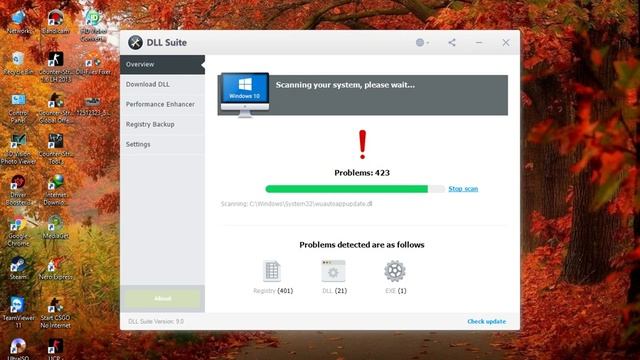Open the Recycle Bin icon
The height and width of the screenshot is (360, 640).
point(18,63)
